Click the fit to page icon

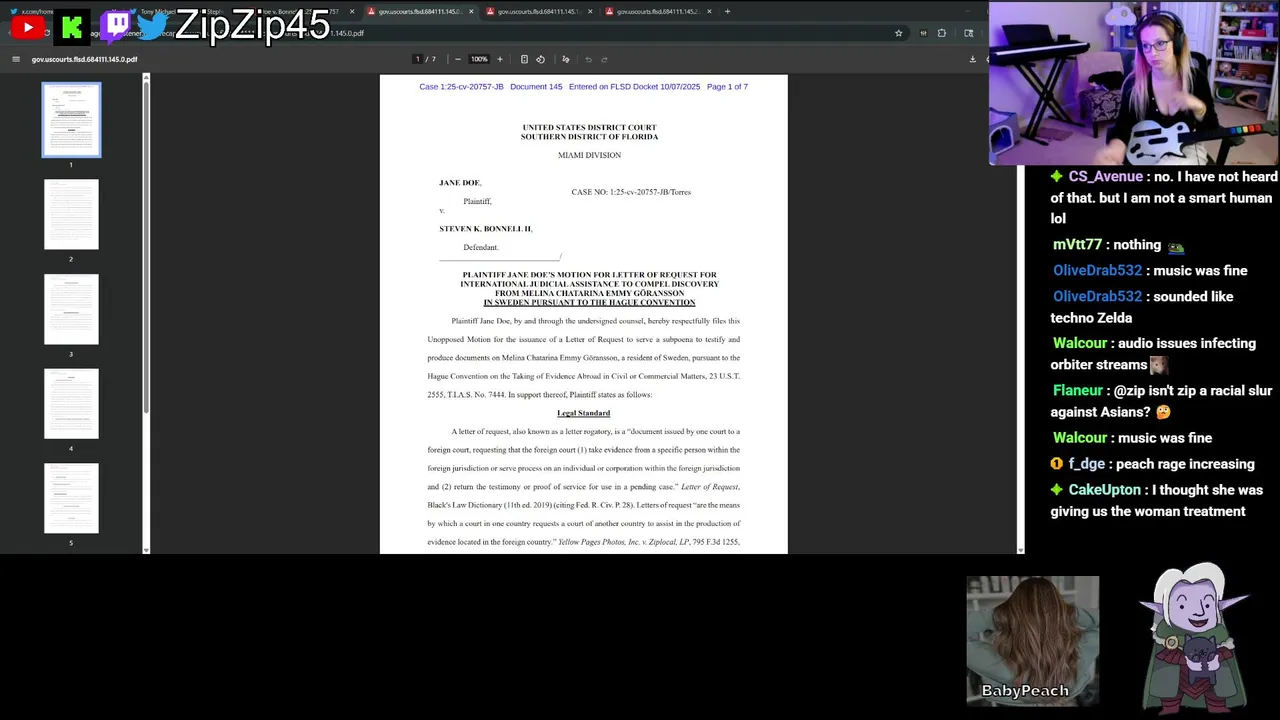(x=524, y=59)
